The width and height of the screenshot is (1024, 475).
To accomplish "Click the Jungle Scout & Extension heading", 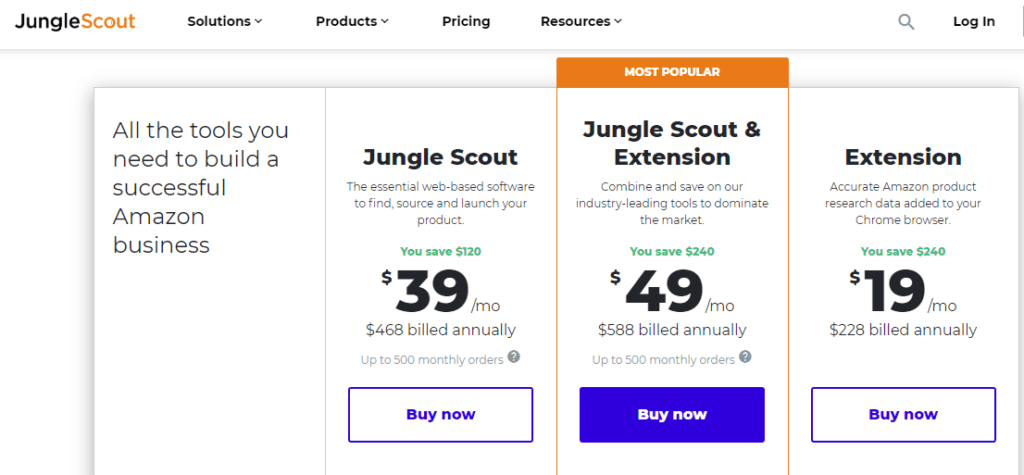I will tap(672, 143).
